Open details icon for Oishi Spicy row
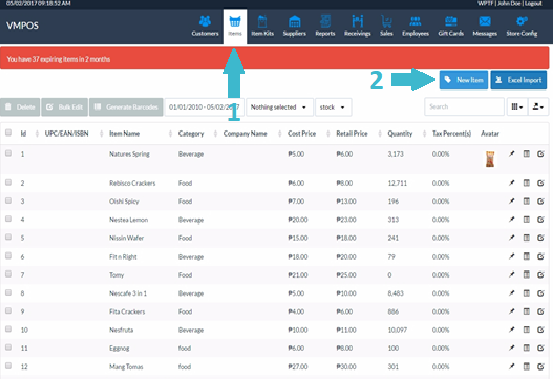Viewport: 559px width, 379px height. [527, 201]
